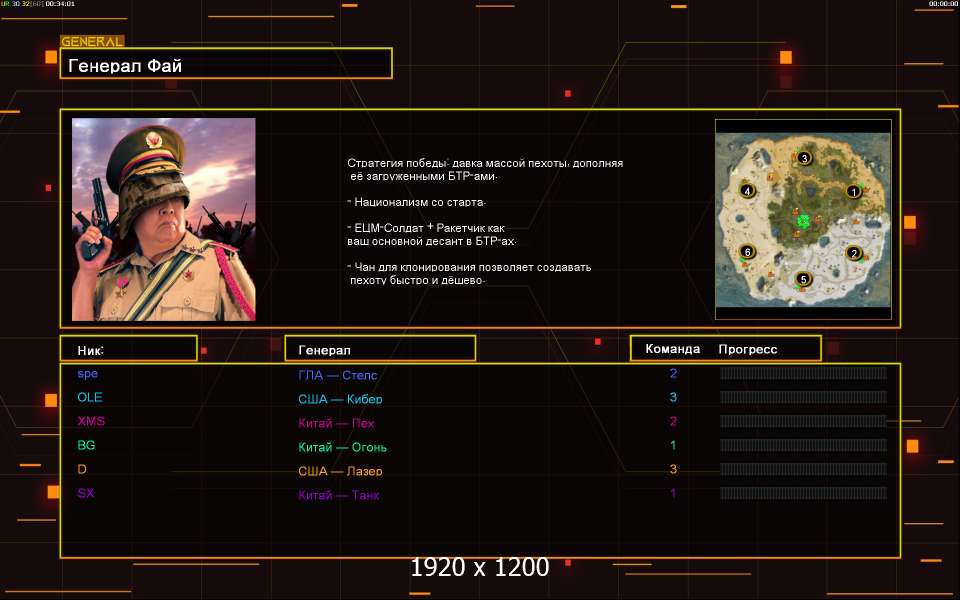Click the 'Национализм со старта' tip line

coord(416,201)
